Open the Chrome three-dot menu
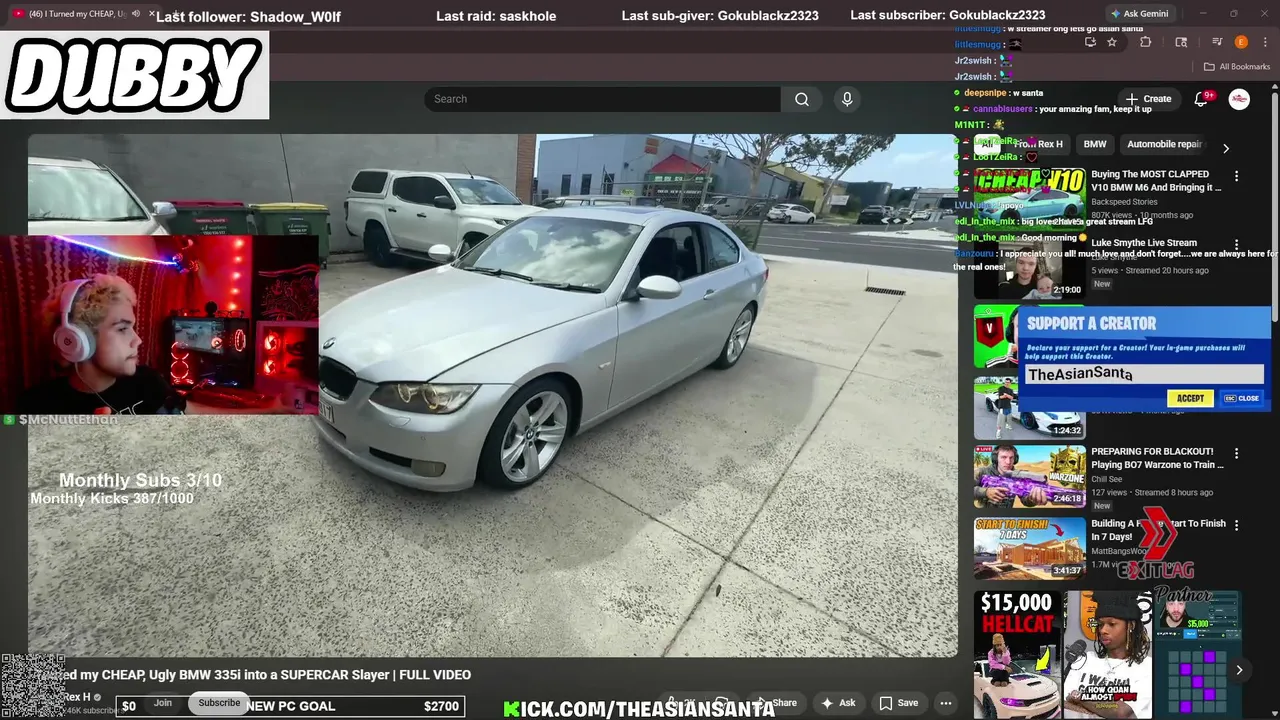Viewport: 1280px width, 720px height. coord(1264,42)
